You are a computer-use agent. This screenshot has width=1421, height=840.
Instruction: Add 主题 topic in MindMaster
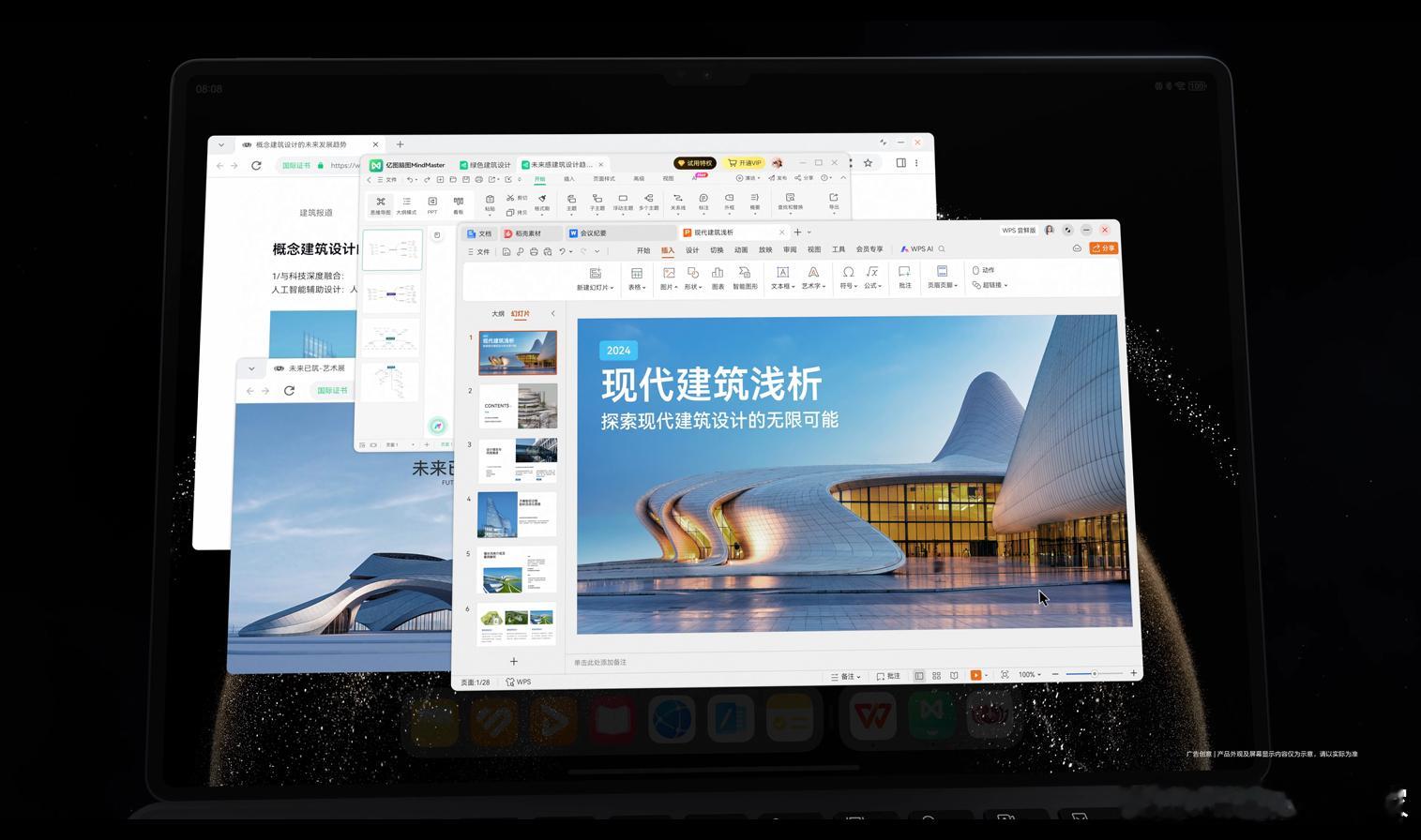(x=571, y=202)
